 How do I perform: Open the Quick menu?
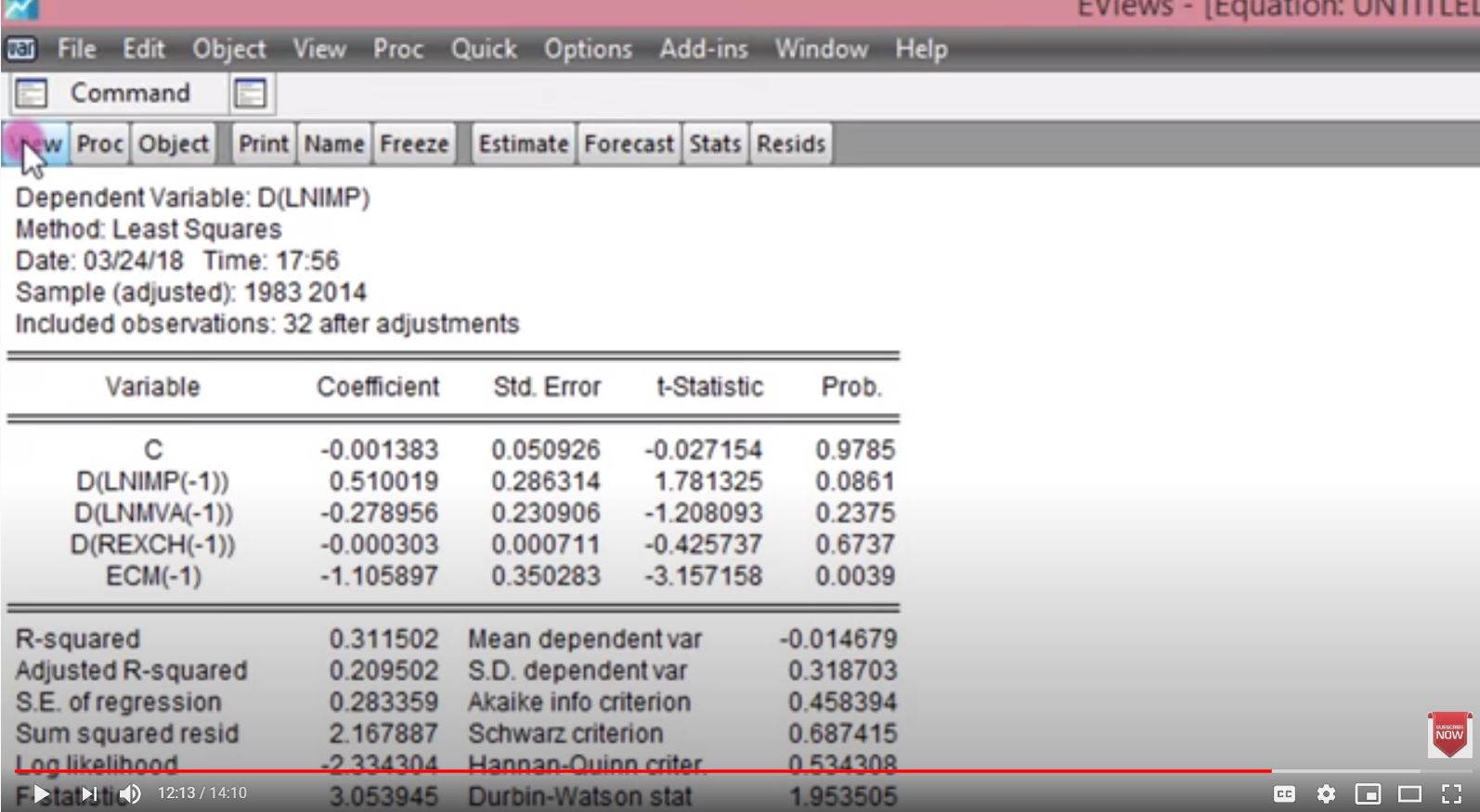[483, 48]
